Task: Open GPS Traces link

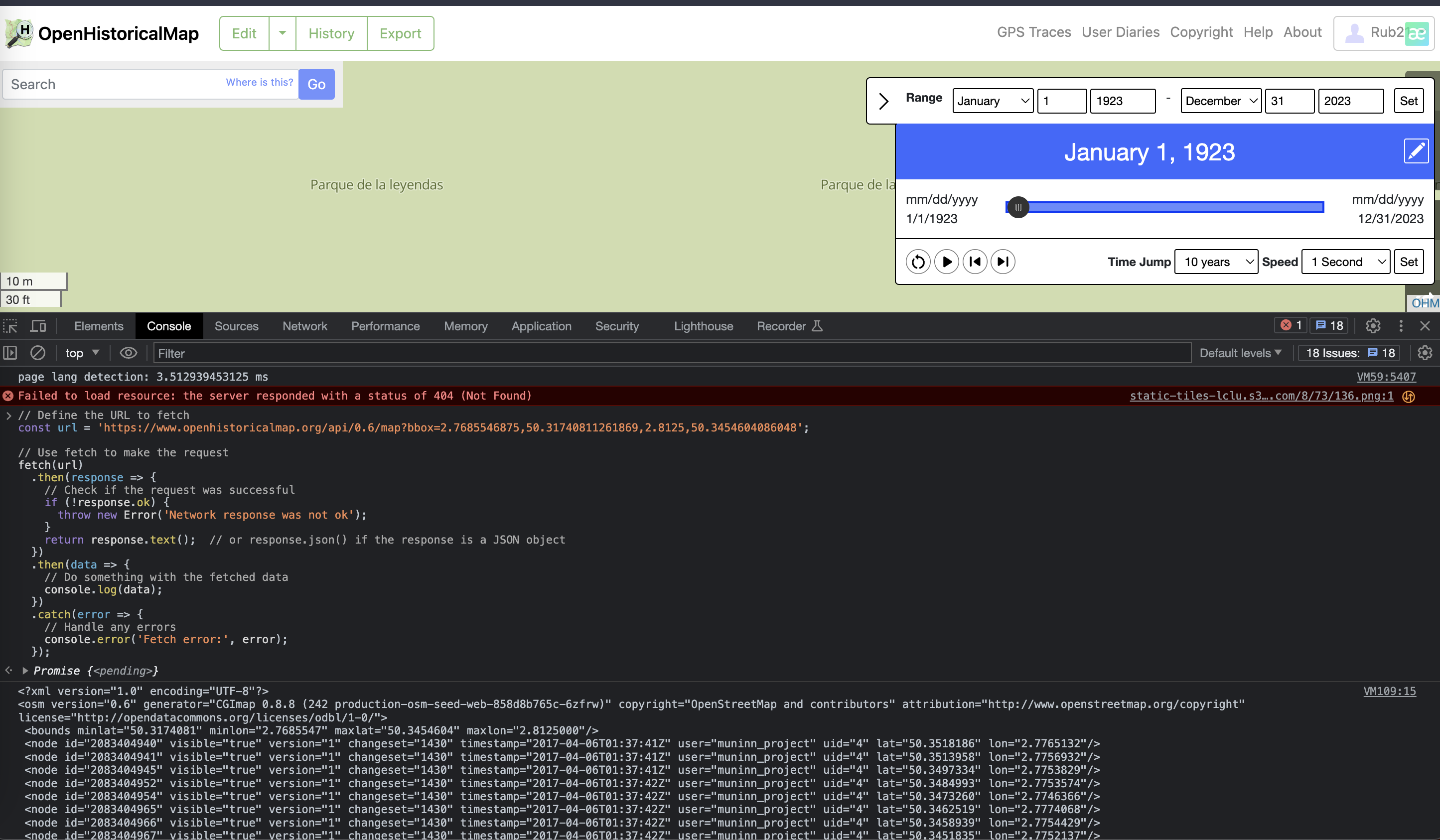Action: tap(1034, 32)
